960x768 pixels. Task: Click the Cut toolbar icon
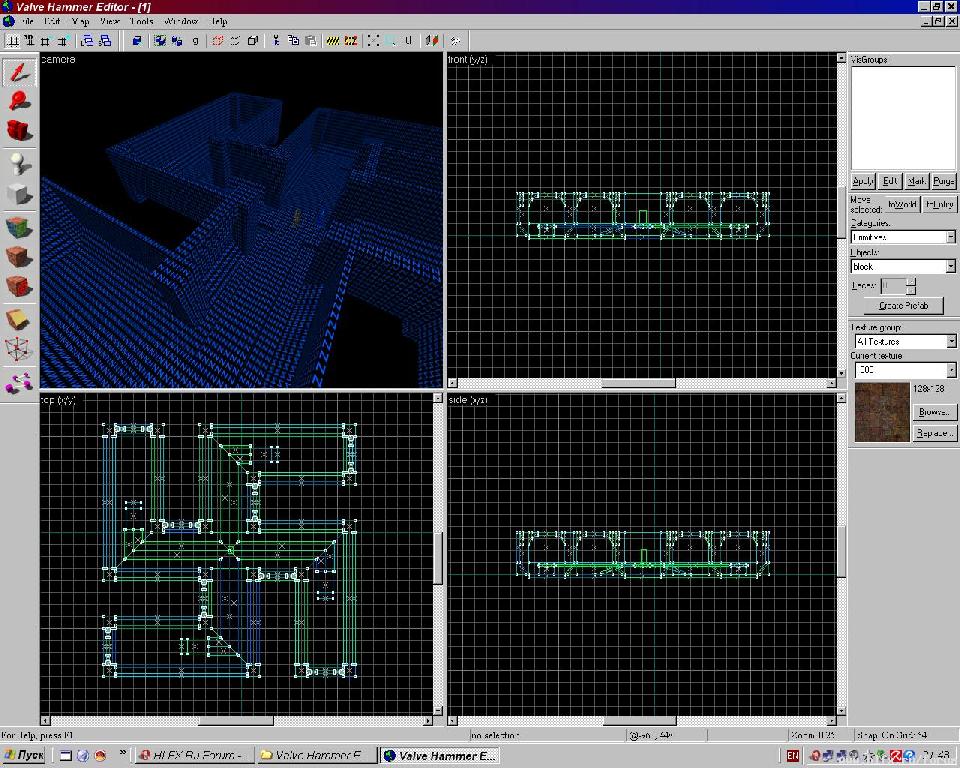[x=276, y=41]
